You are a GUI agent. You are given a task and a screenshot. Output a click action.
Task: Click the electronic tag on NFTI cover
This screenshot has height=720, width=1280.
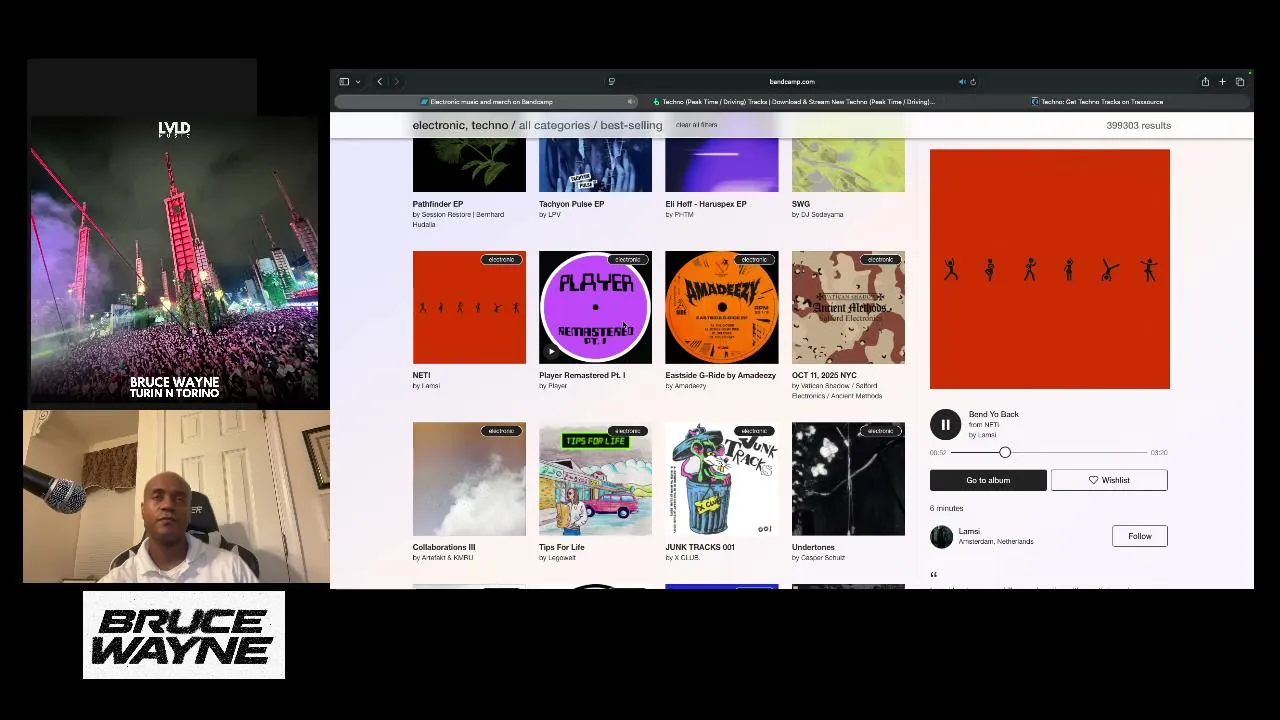(x=501, y=260)
